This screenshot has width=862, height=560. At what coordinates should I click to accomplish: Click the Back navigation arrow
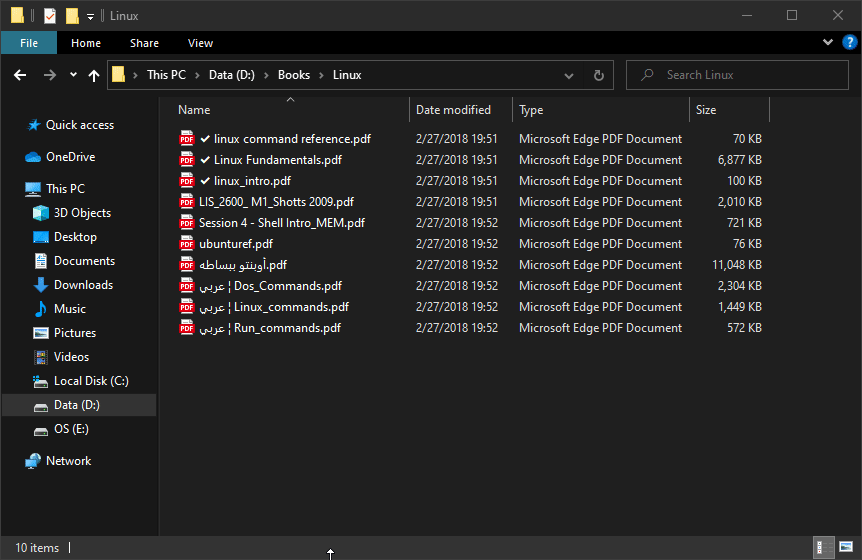tap(20, 75)
